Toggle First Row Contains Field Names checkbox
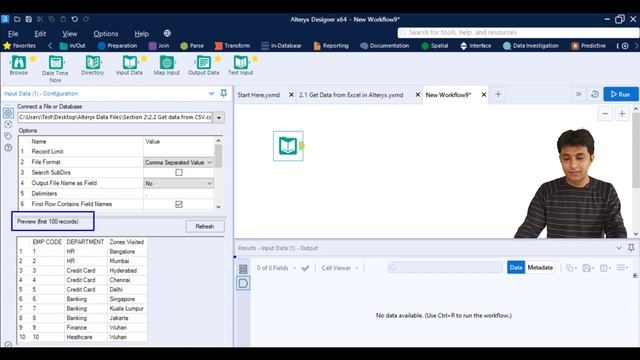The image size is (640, 360). pyautogui.click(x=179, y=204)
